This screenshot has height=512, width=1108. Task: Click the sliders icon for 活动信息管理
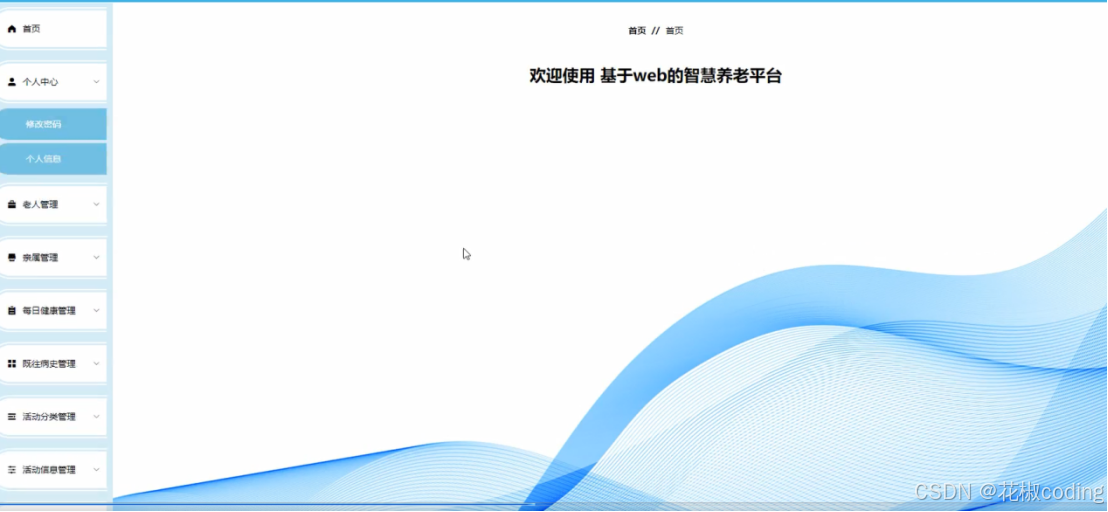pos(11,470)
